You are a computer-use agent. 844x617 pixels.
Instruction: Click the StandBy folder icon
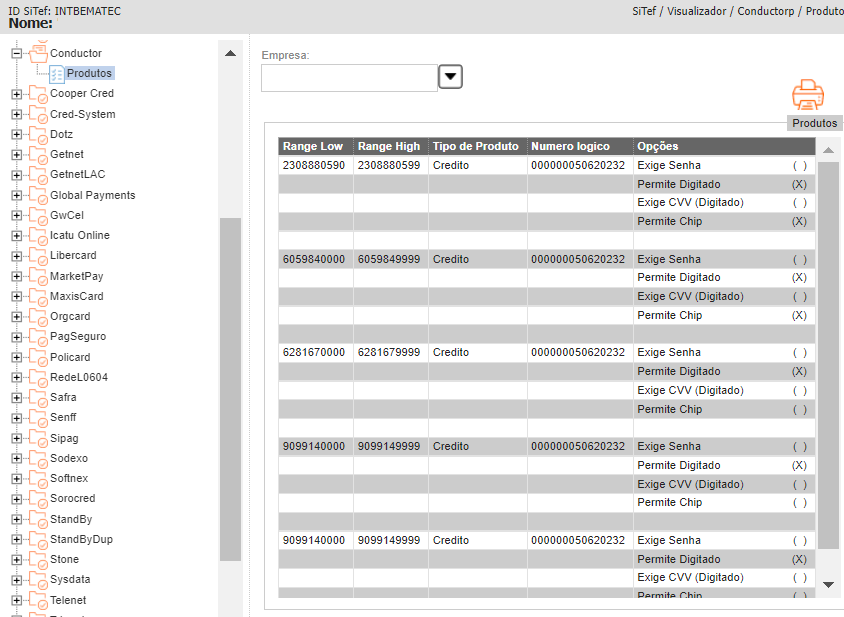pos(38,520)
